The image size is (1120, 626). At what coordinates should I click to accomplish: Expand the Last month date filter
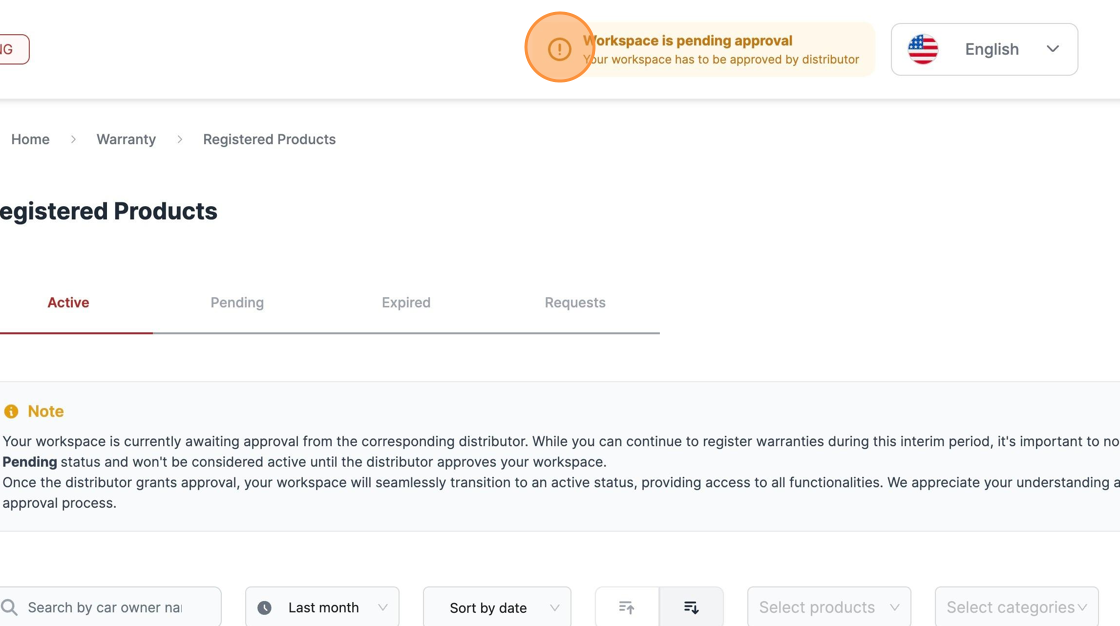pos(322,607)
